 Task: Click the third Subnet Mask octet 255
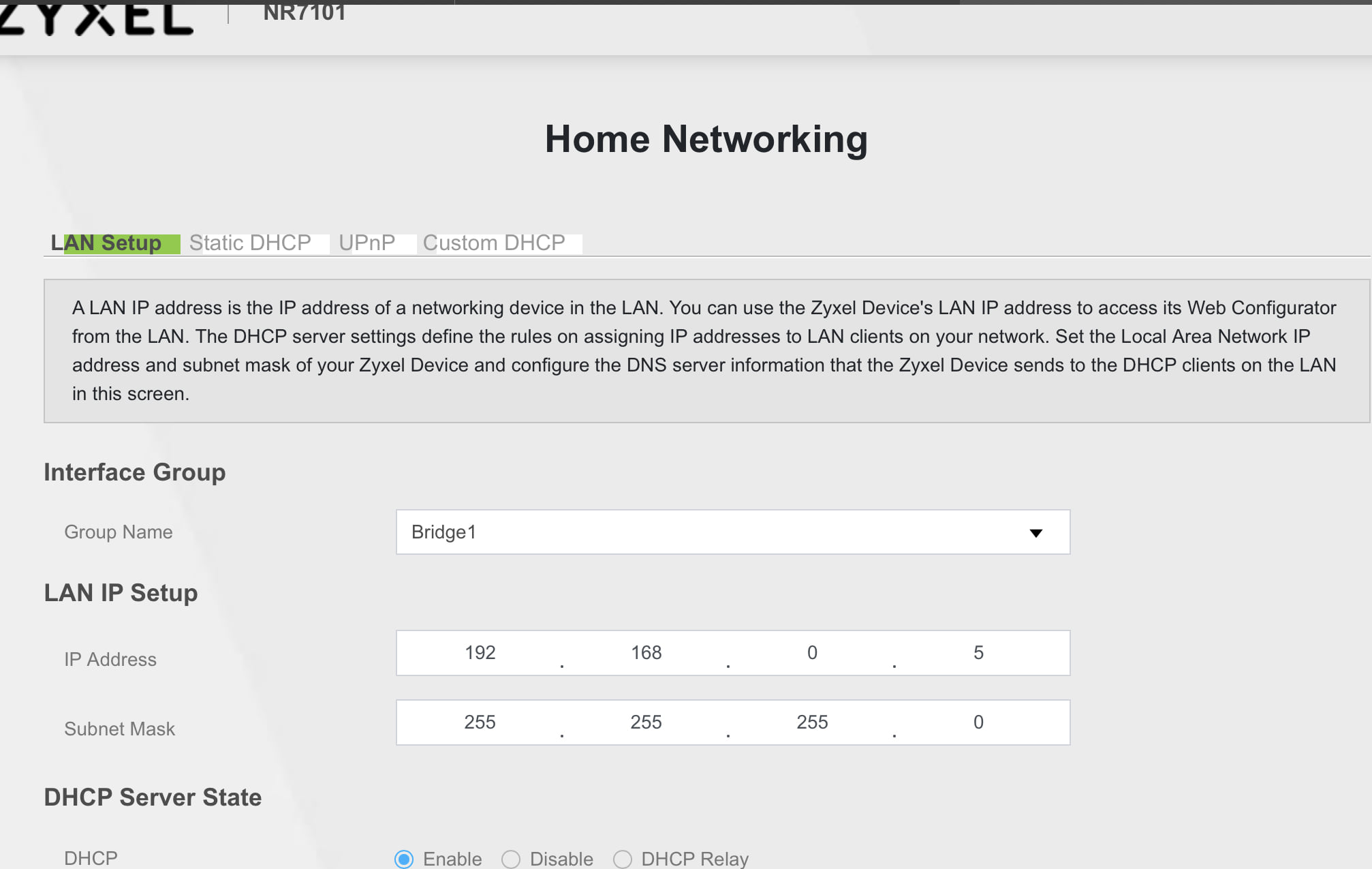(x=812, y=722)
